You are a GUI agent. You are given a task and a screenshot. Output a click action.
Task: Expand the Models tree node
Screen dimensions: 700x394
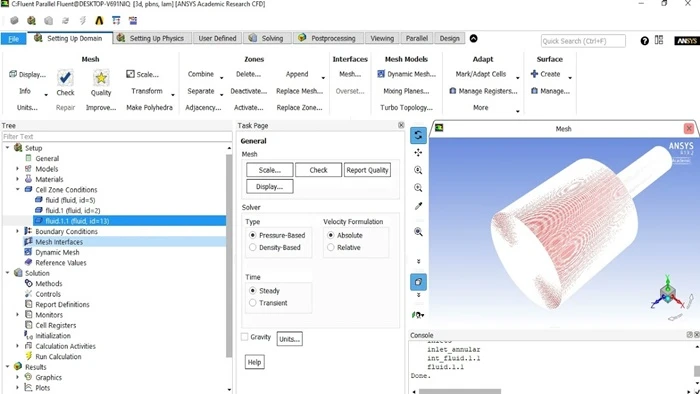[x=18, y=169]
